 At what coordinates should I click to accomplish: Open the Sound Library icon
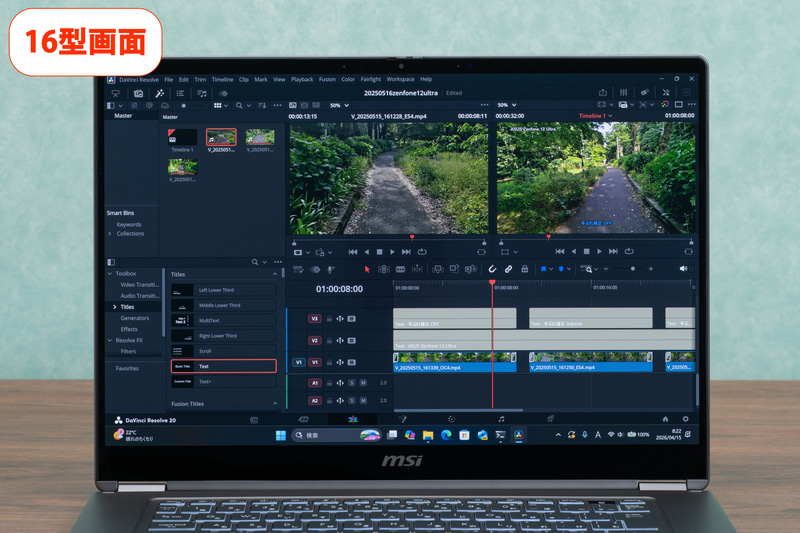pyautogui.click(x=202, y=93)
